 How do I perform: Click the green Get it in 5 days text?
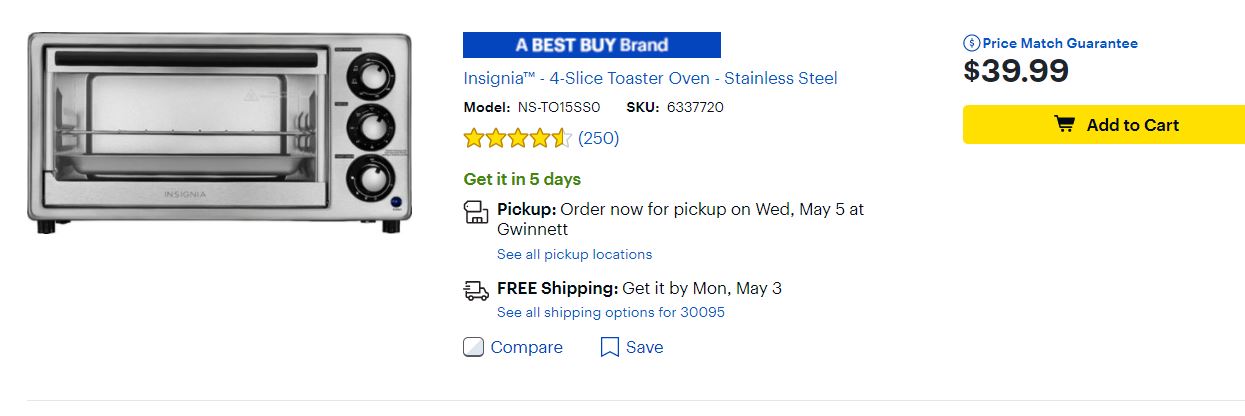[x=522, y=180]
